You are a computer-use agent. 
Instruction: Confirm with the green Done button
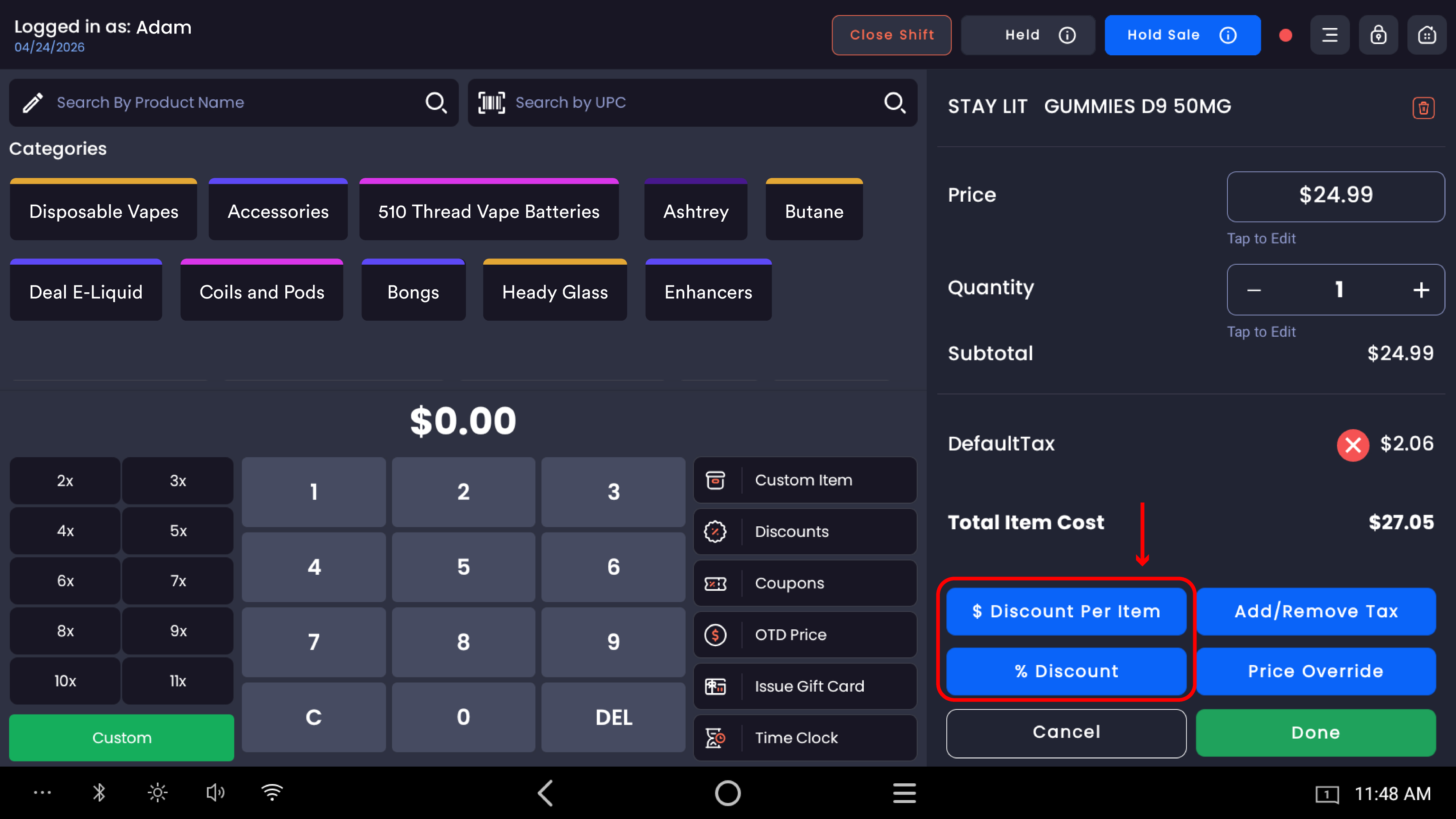pos(1315,732)
